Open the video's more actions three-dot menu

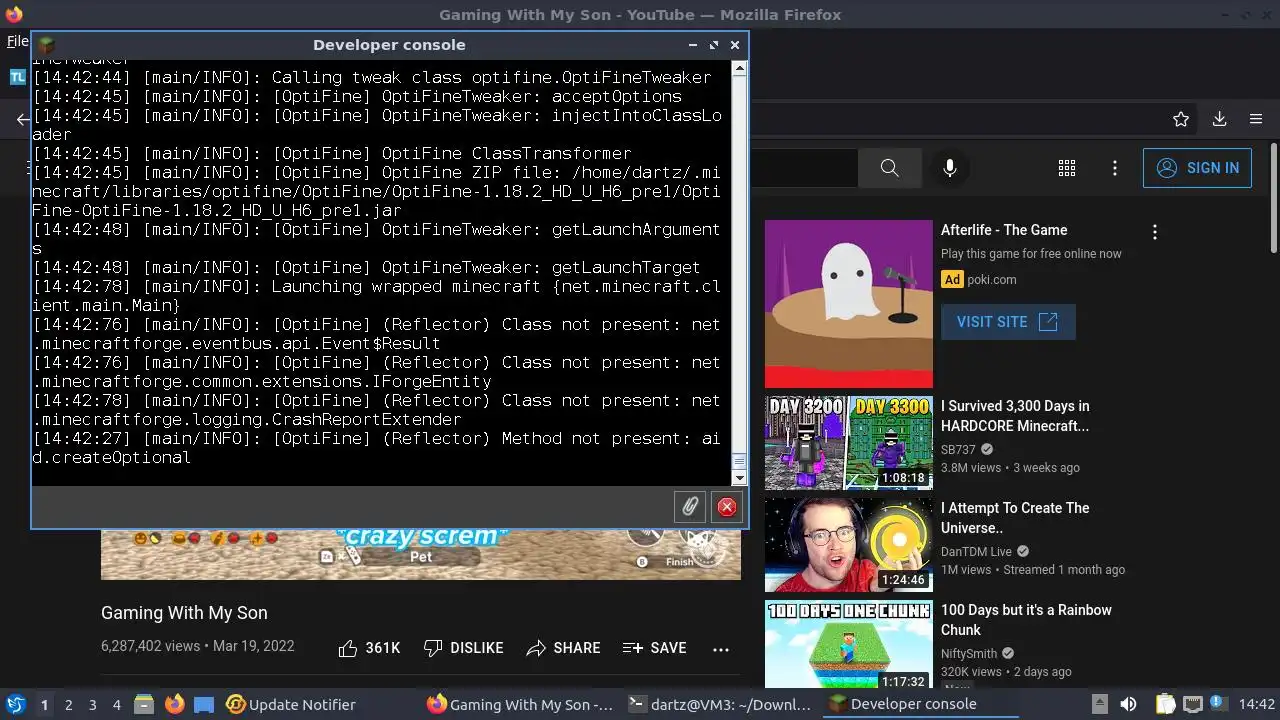(x=721, y=649)
